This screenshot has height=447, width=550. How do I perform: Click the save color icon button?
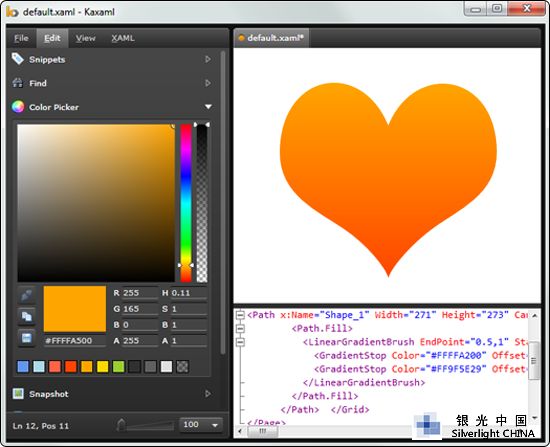[x=27, y=338]
